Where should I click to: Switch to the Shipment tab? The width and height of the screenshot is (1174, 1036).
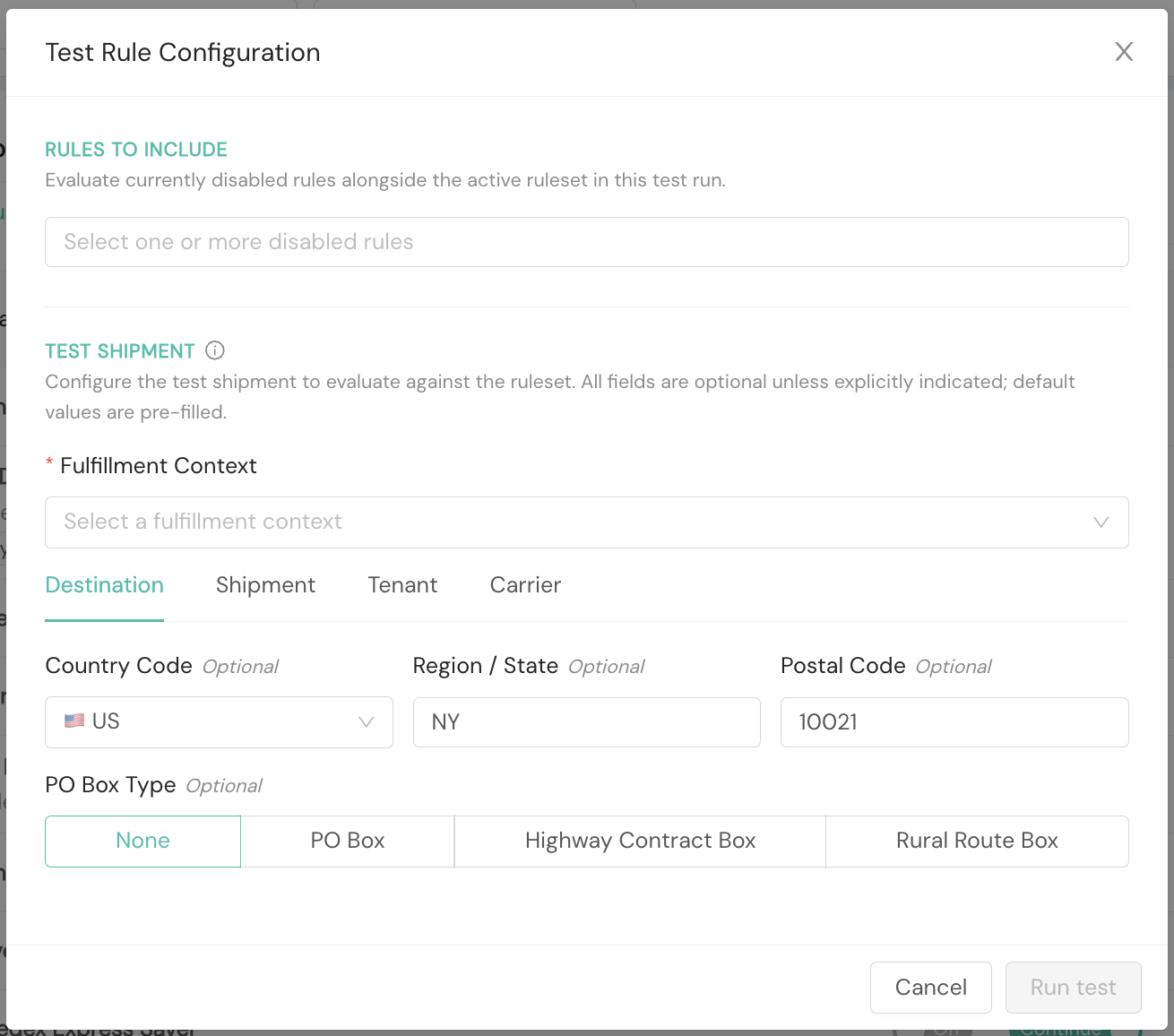(266, 585)
